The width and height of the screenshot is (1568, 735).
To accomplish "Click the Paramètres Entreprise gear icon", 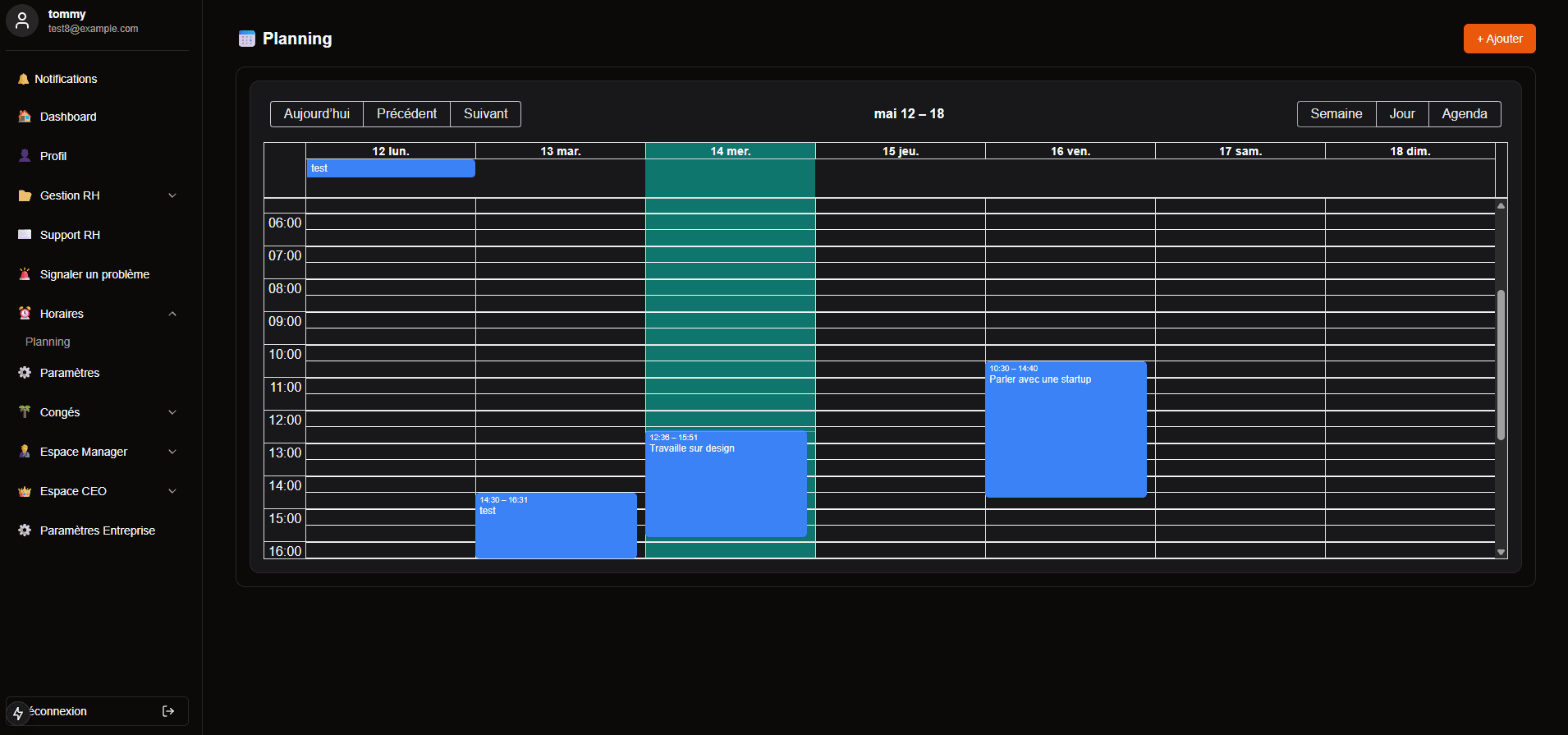I will 25,531.
